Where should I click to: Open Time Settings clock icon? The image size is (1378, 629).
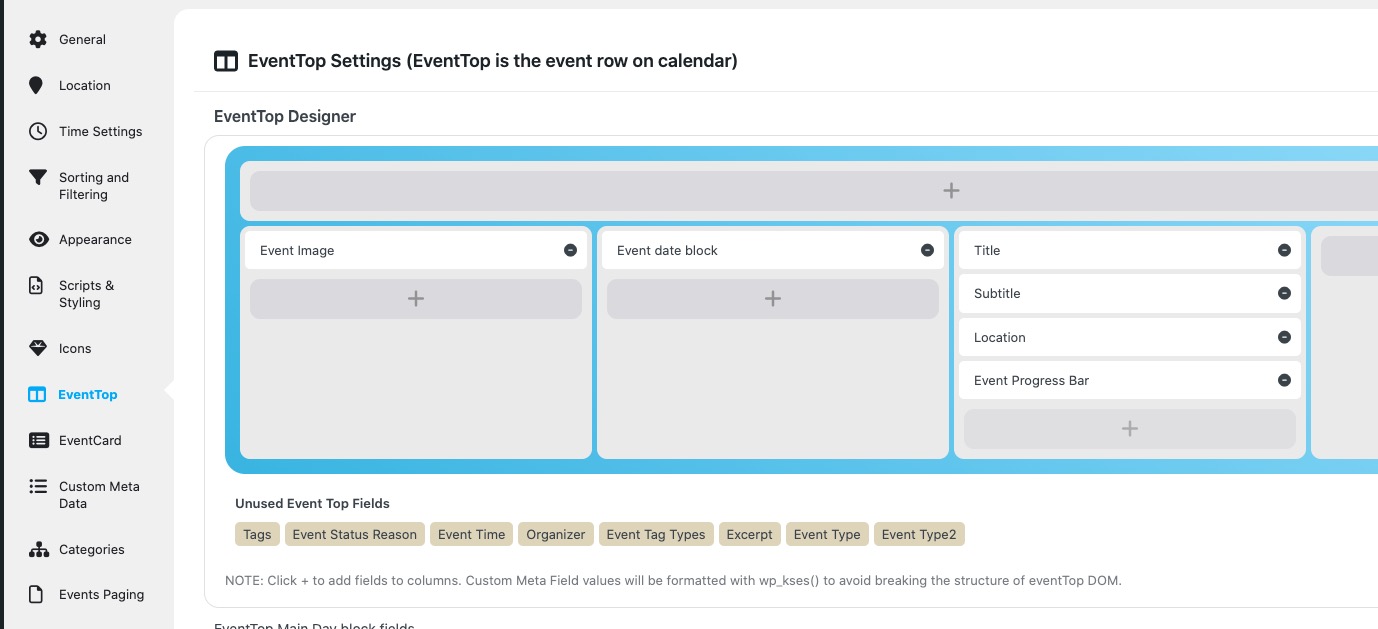(38, 131)
